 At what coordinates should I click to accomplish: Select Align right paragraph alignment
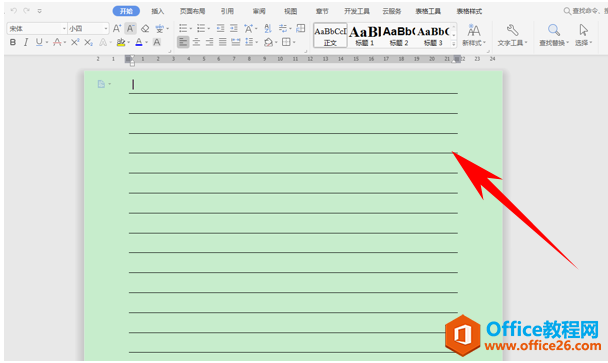(x=209, y=42)
